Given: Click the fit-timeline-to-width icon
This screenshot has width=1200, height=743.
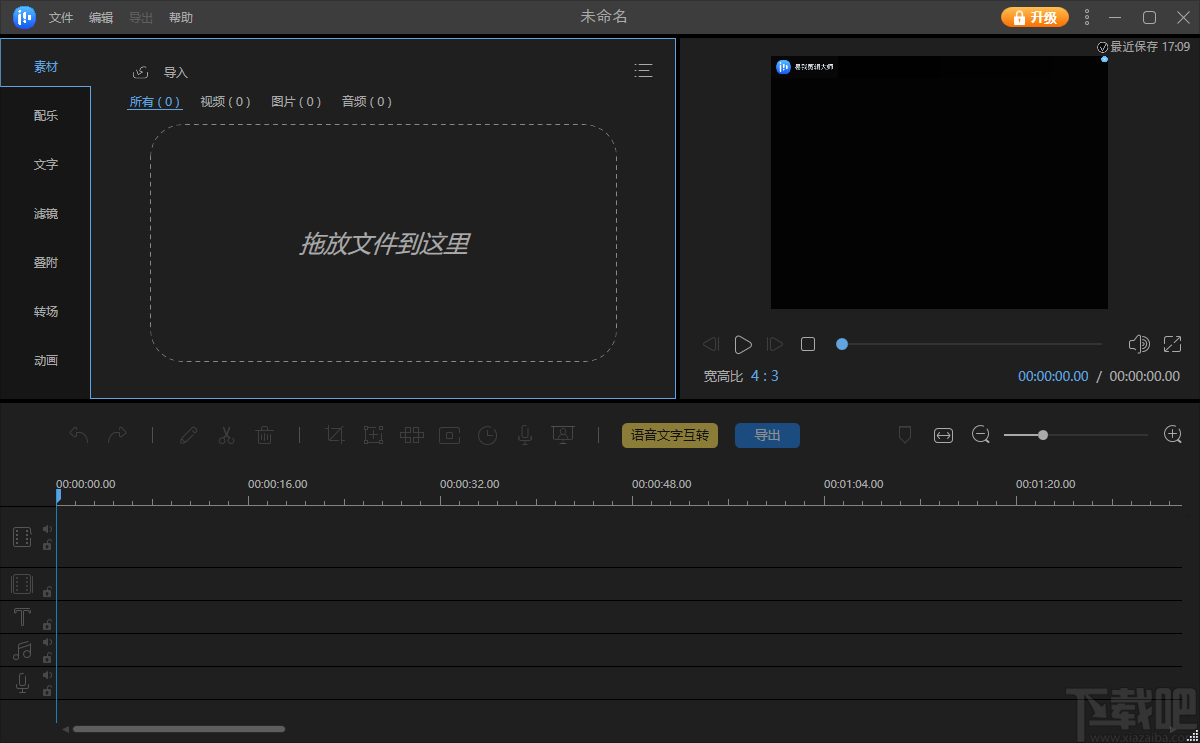Looking at the screenshot, I should point(943,435).
